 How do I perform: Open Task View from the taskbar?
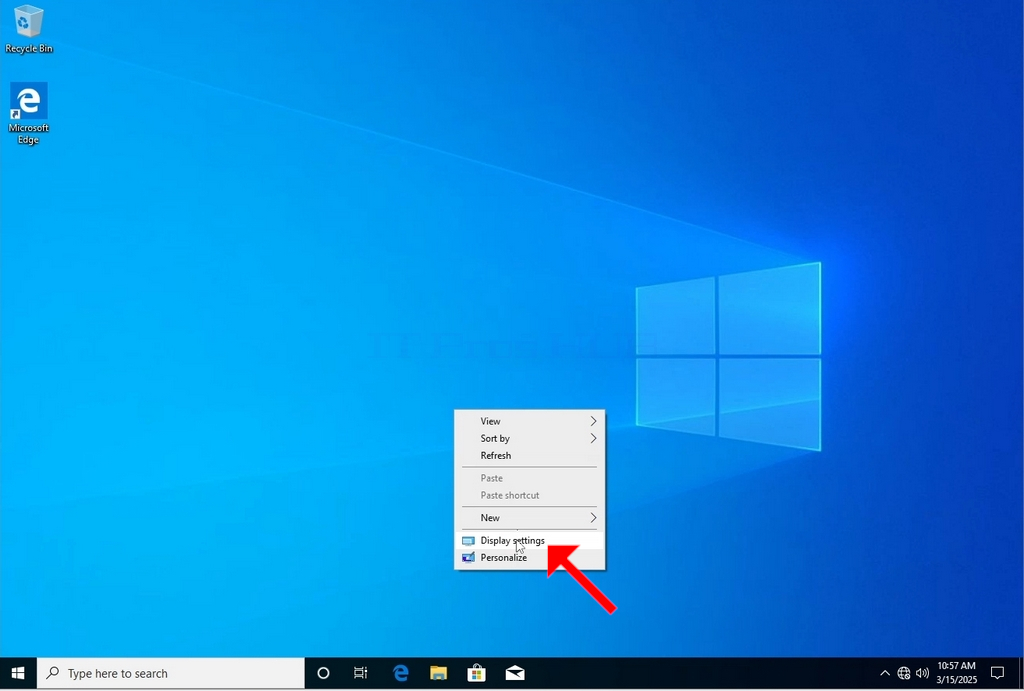click(x=360, y=673)
